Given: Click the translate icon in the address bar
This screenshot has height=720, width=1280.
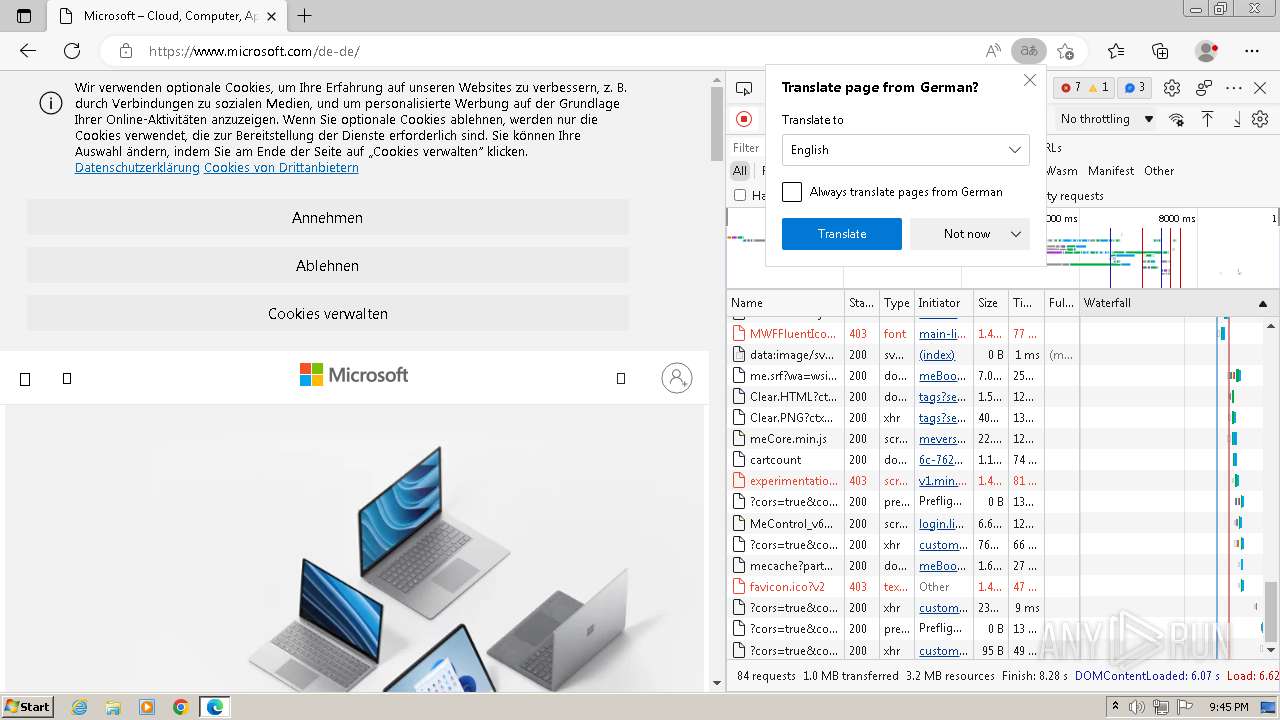Looking at the screenshot, I should [1028, 51].
